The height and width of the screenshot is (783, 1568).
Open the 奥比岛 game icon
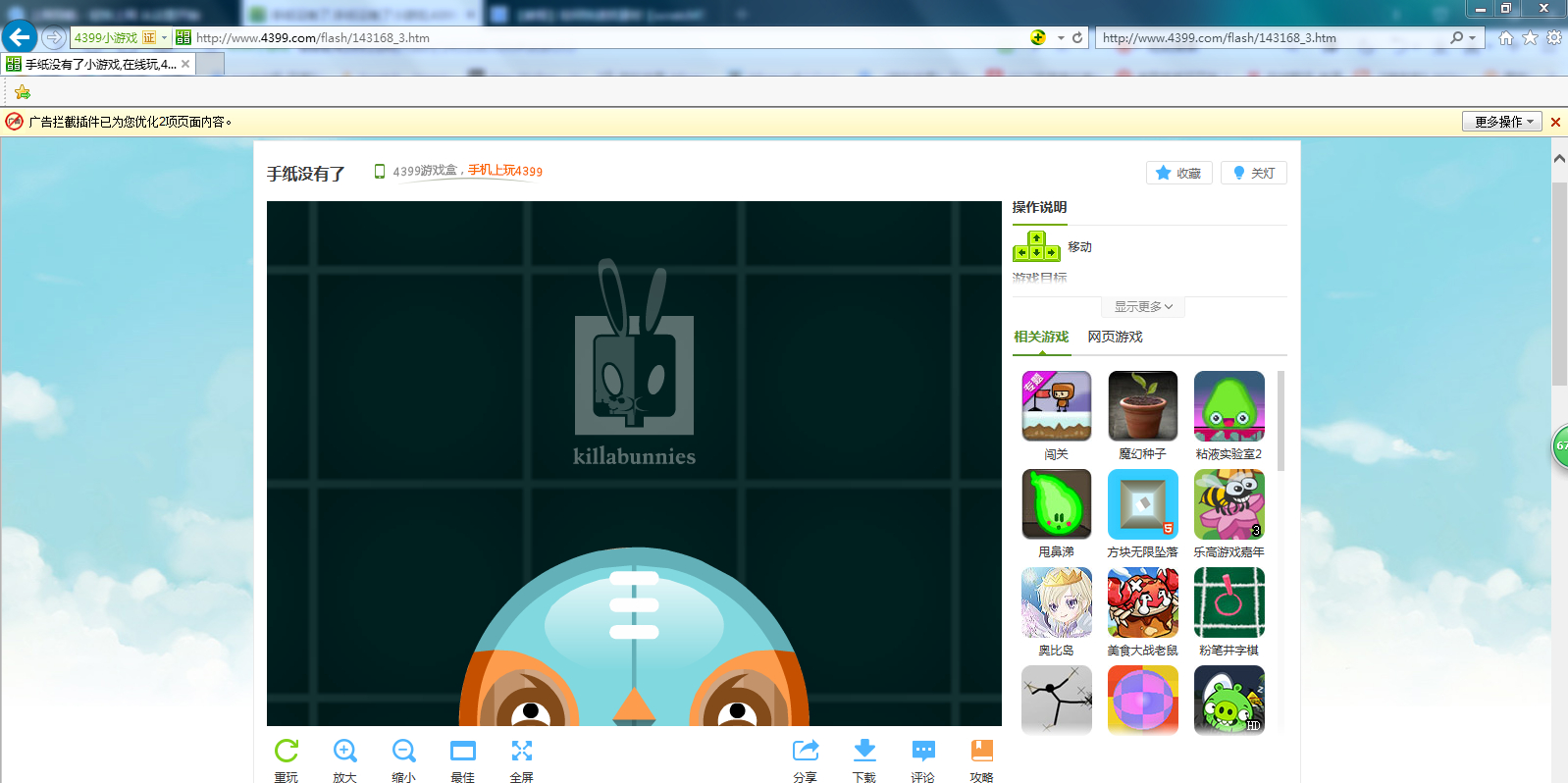[1057, 602]
